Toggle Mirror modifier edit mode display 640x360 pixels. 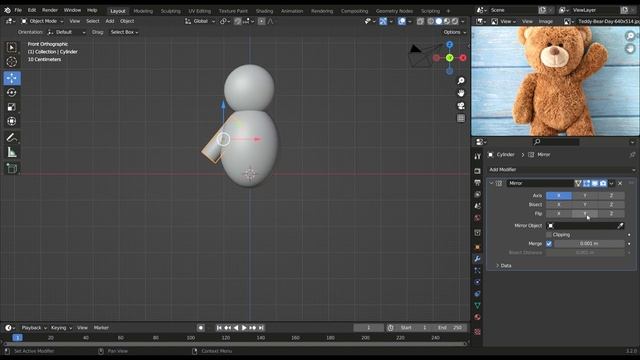point(587,184)
